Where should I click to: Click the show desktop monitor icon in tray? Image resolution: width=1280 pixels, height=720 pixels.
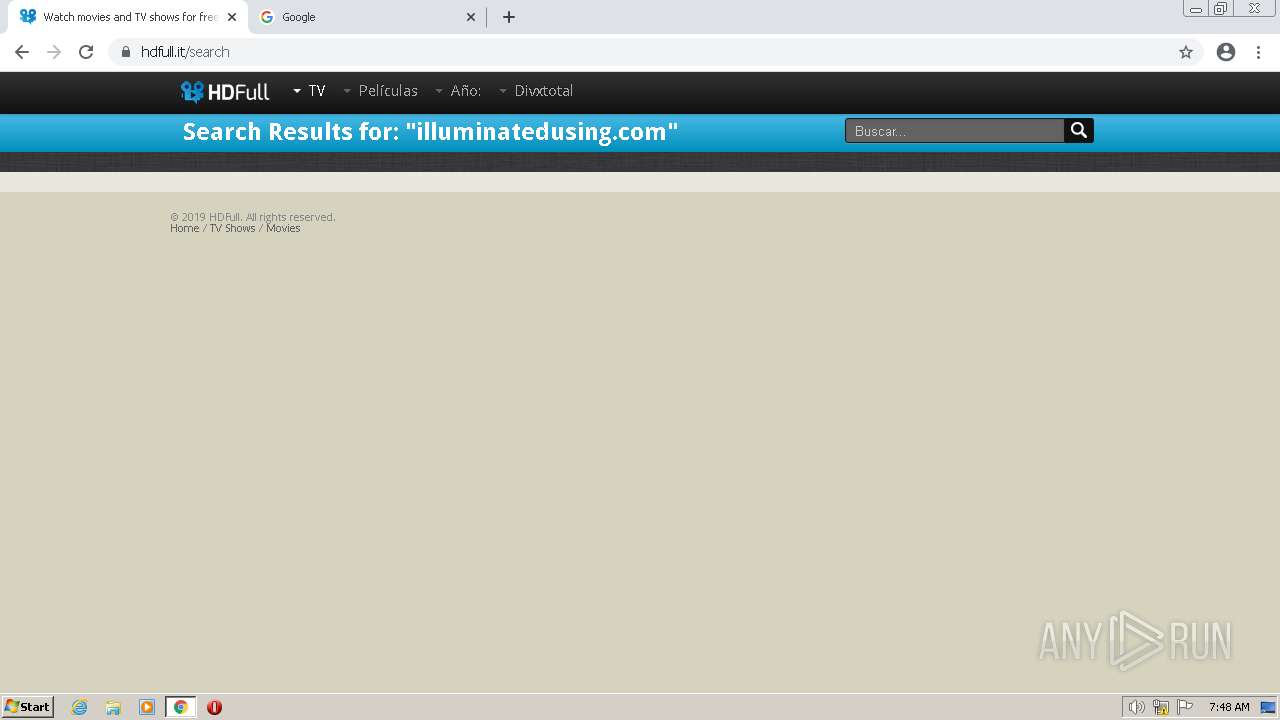(1268, 707)
